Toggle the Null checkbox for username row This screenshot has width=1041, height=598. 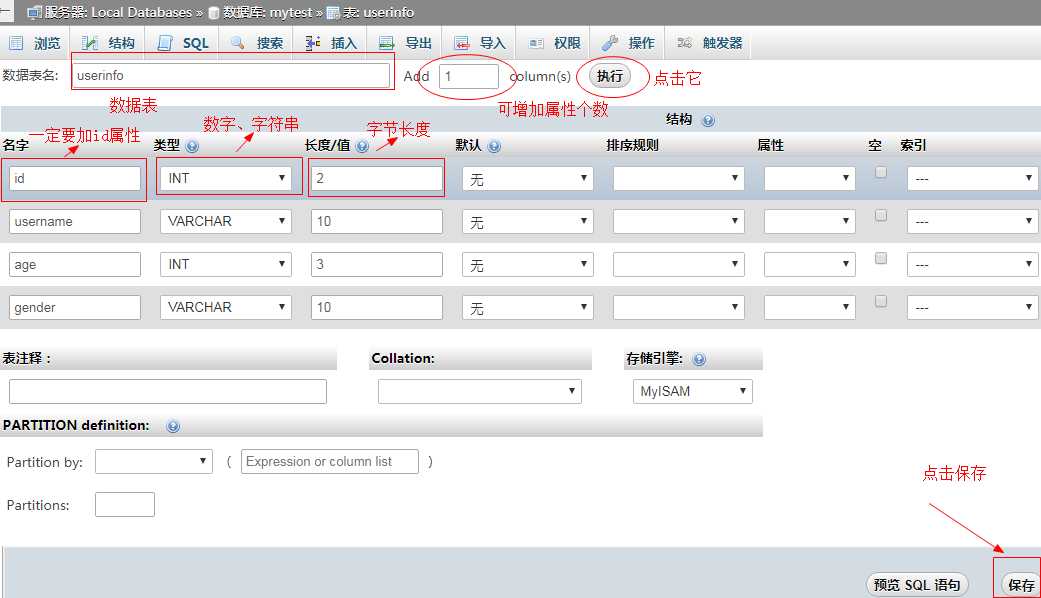(880, 216)
